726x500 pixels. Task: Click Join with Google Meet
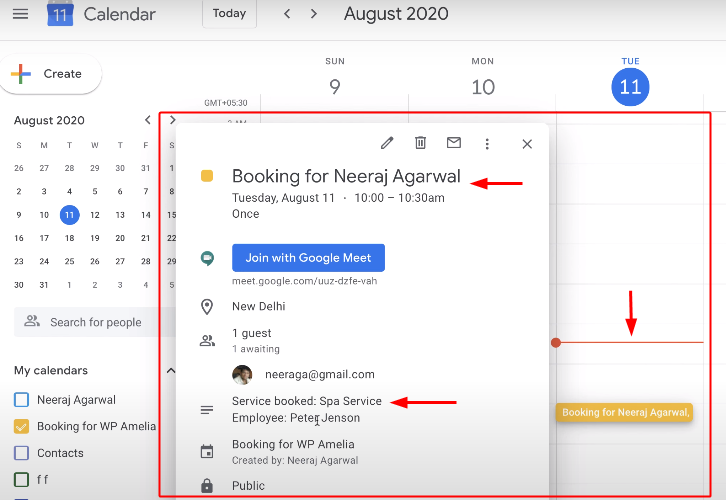(x=308, y=258)
